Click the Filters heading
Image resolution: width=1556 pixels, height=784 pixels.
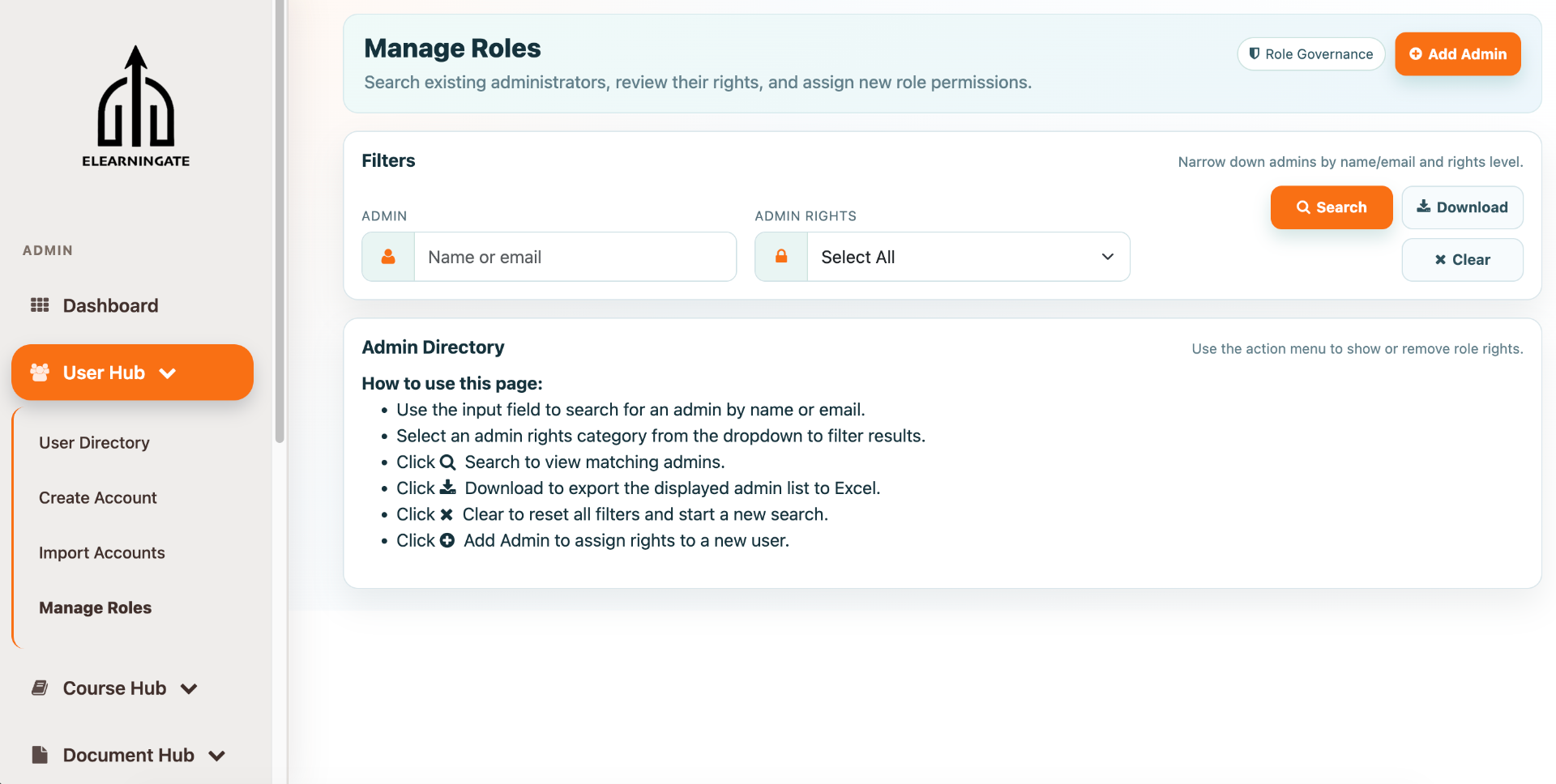point(388,160)
